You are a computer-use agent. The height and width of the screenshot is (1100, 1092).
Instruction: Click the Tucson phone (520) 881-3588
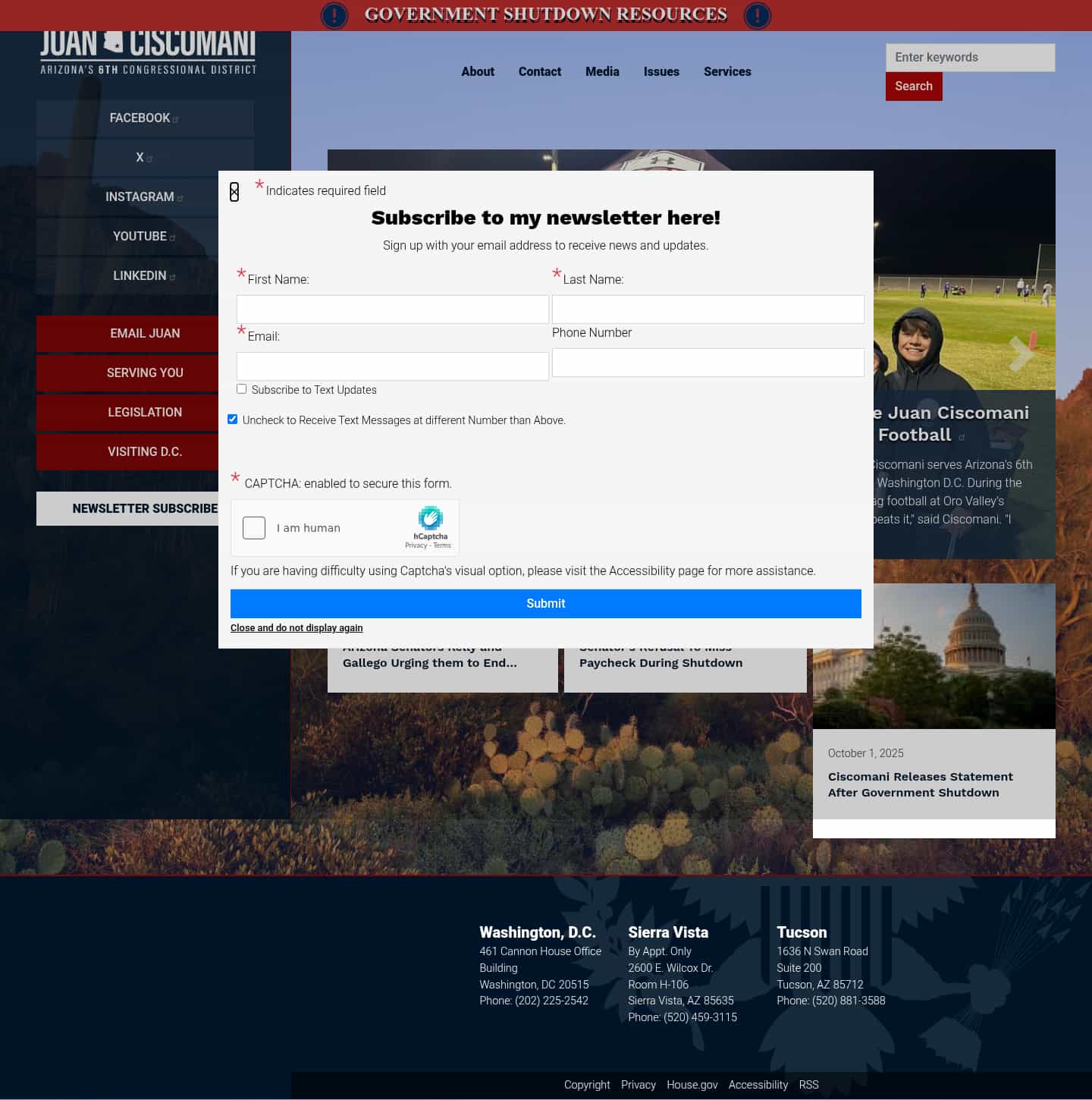click(849, 1001)
